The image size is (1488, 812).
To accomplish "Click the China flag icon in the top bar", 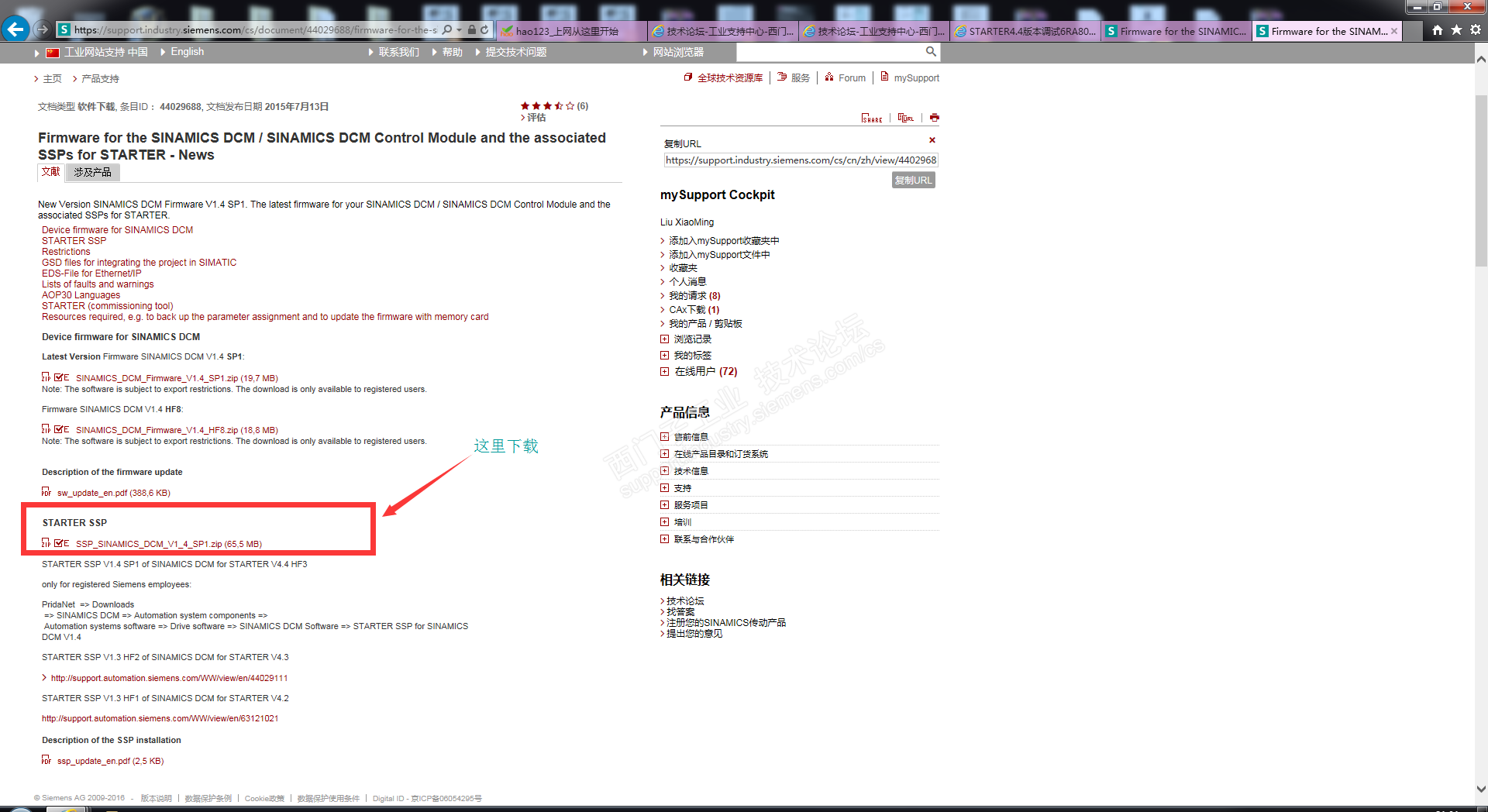I will tap(53, 53).
